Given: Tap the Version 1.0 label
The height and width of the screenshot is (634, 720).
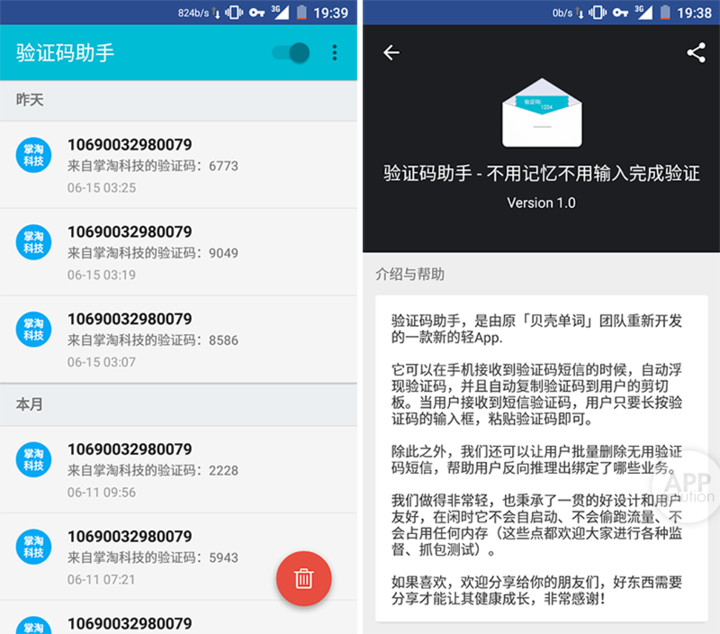Looking at the screenshot, I should tap(541, 203).
